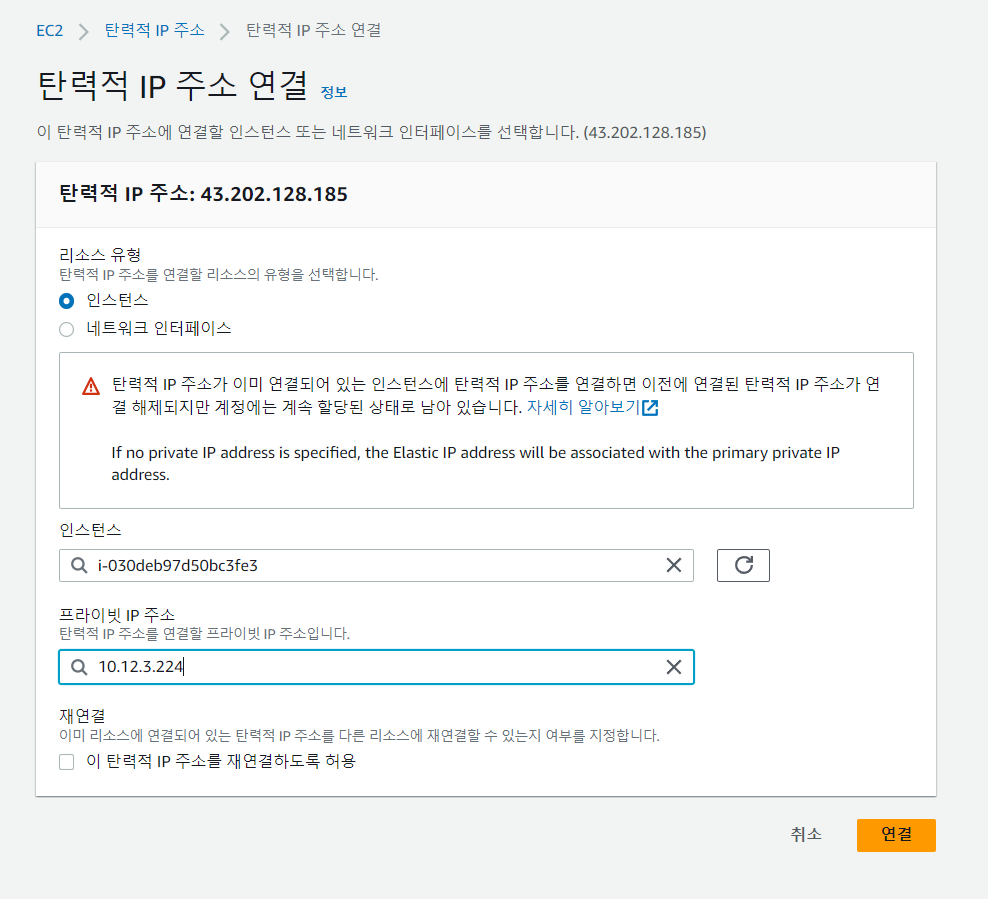The image size is (988, 899).
Task: Select the 네트워크 인터페이스 radio button
Action: click(66, 329)
